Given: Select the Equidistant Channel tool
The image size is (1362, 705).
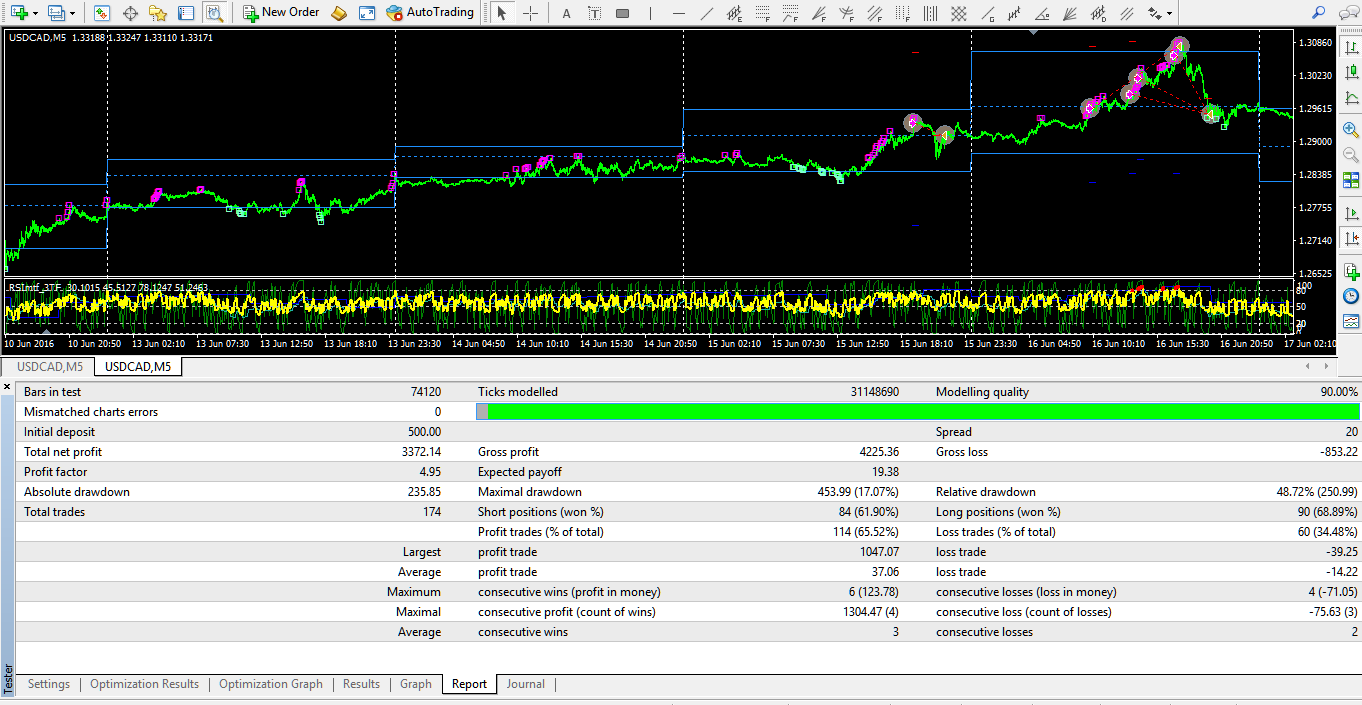Looking at the screenshot, I should (734, 13).
